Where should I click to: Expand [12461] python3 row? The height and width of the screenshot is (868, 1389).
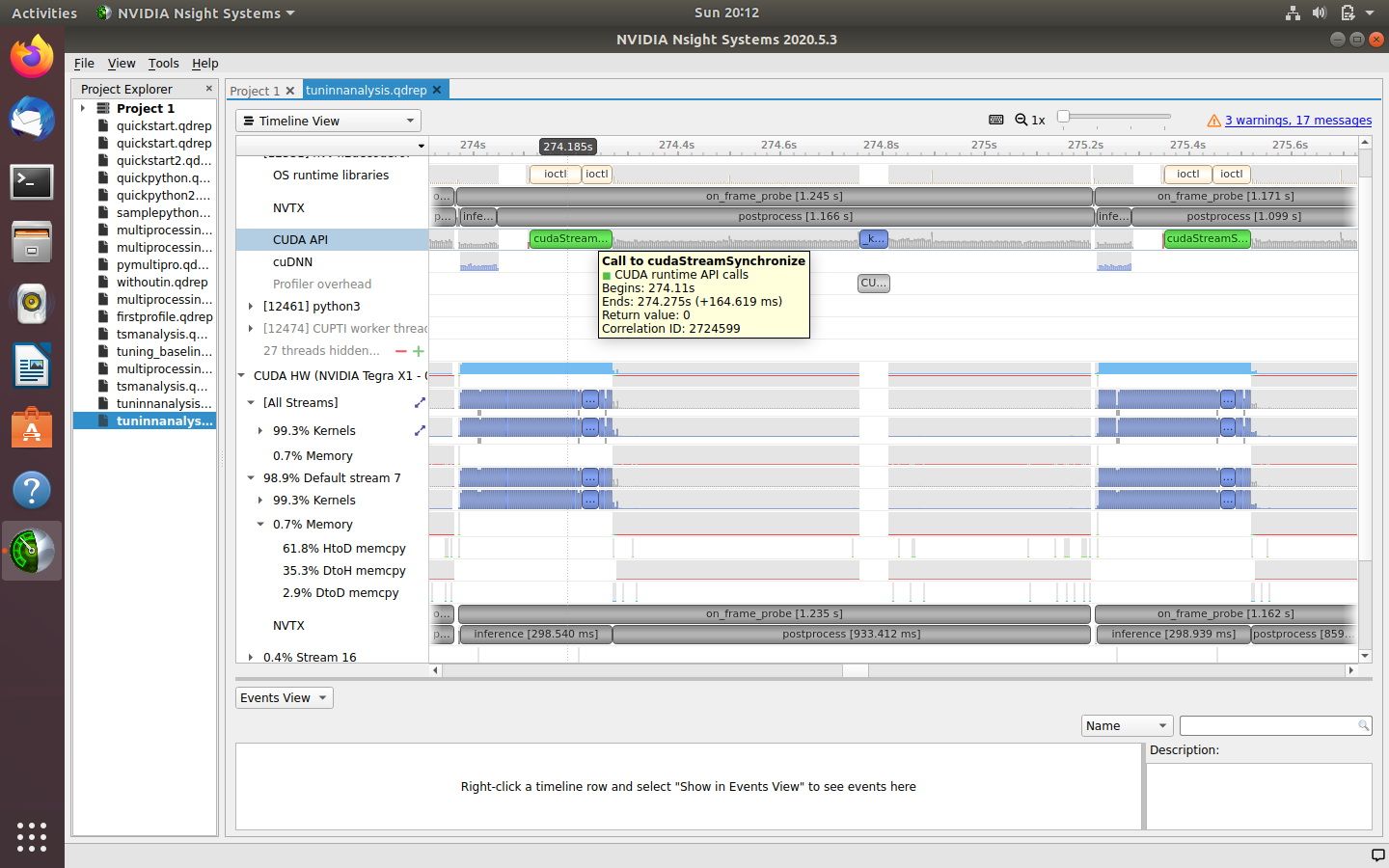(x=251, y=306)
